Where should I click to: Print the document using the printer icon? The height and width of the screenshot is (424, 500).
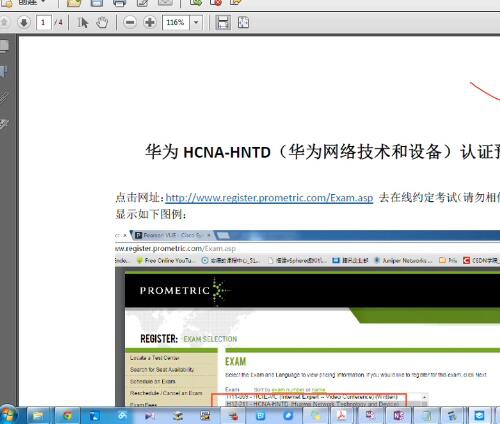(119, 3)
